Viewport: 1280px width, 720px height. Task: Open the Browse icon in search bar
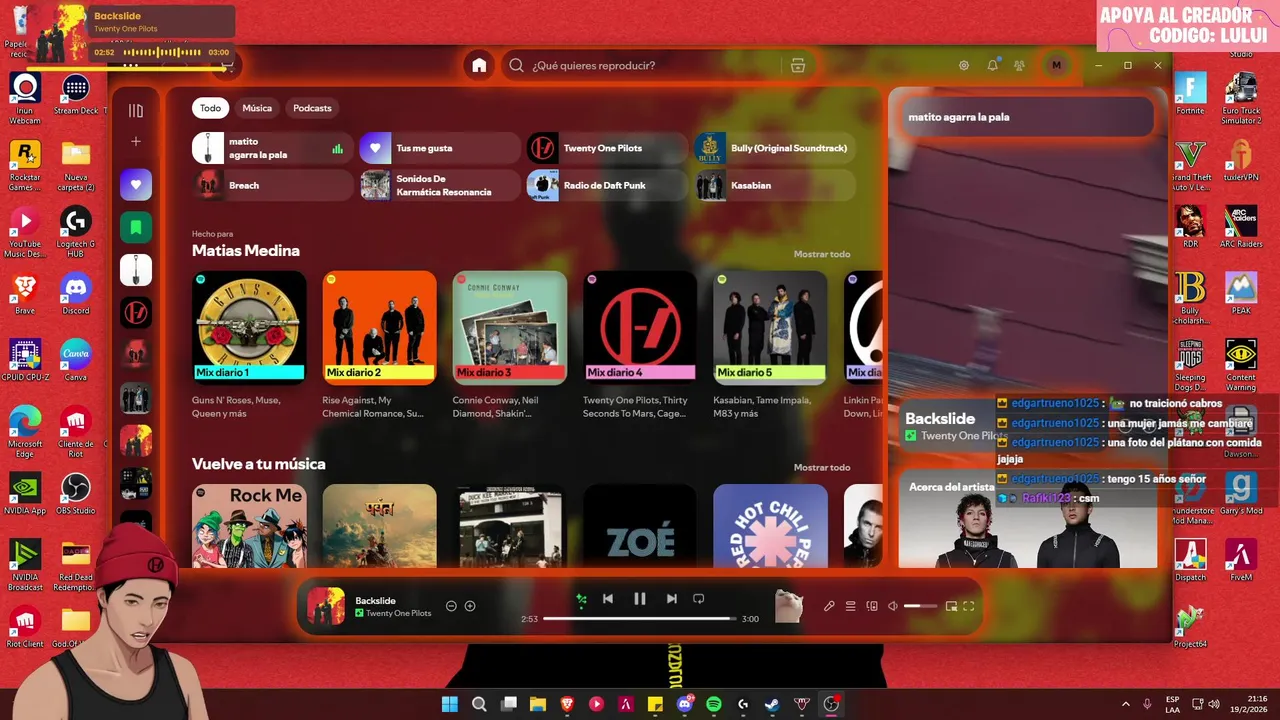click(797, 65)
